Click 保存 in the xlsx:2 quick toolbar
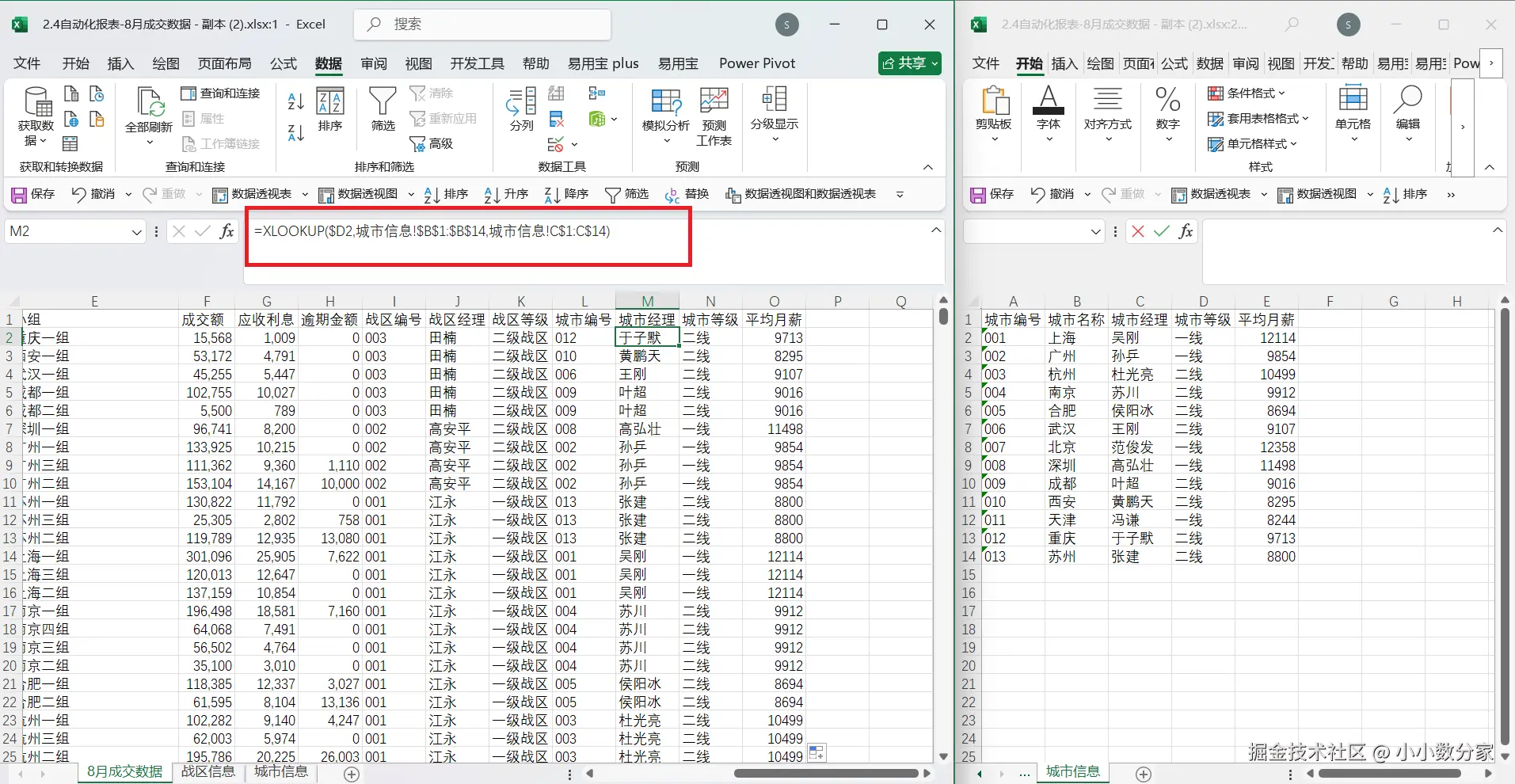The image size is (1515, 784). pos(993,194)
